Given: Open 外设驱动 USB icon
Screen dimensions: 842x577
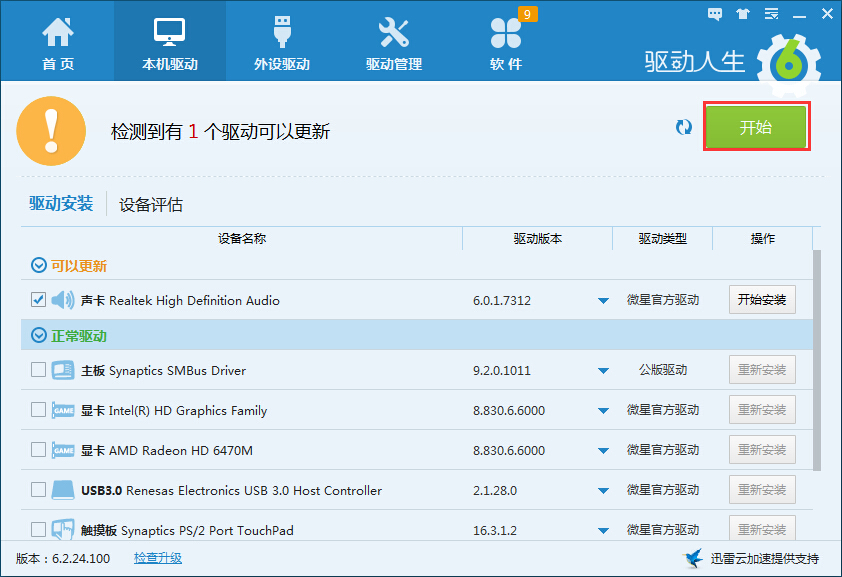Looking at the screenshot, I should [x=281, y=34].
